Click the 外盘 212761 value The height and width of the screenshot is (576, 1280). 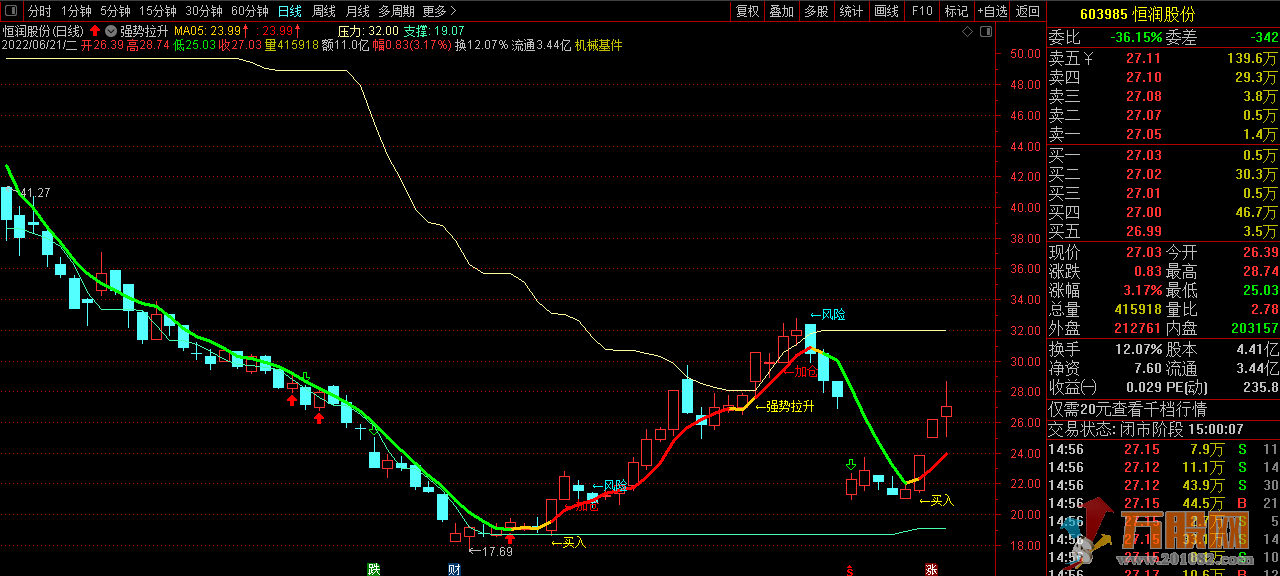1137,328
